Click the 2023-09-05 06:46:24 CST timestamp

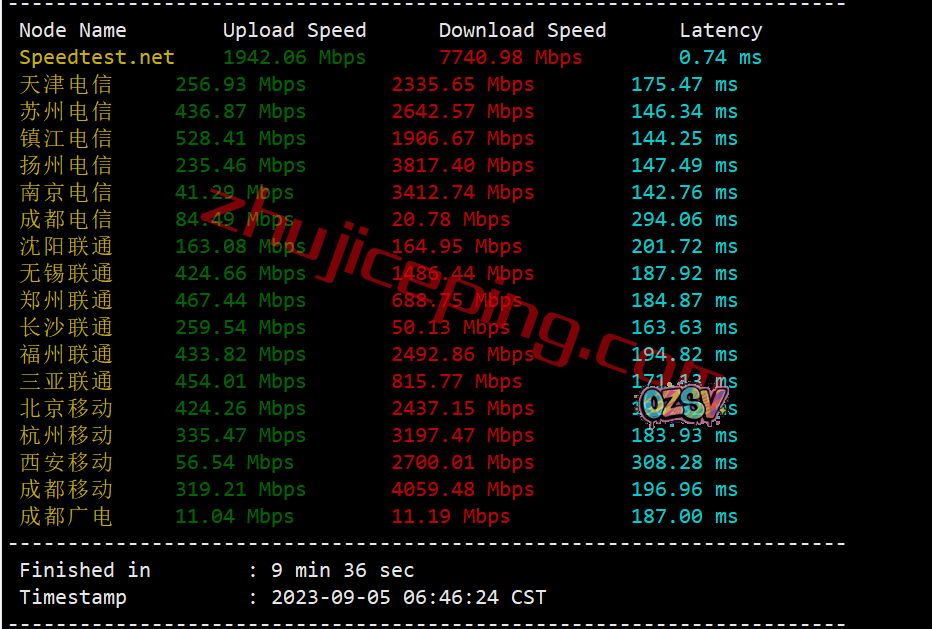408,597
